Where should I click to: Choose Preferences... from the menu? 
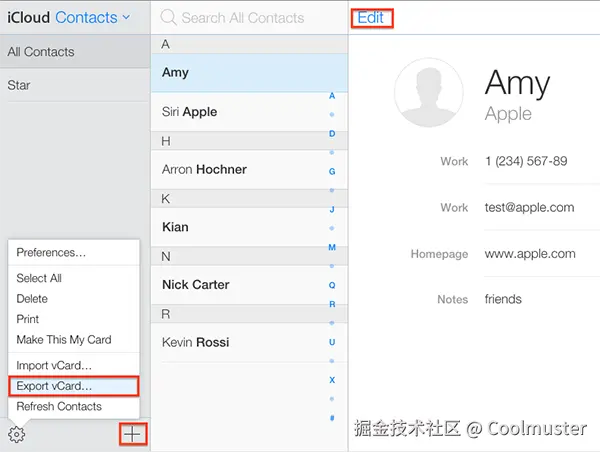(x=74, y=253)
